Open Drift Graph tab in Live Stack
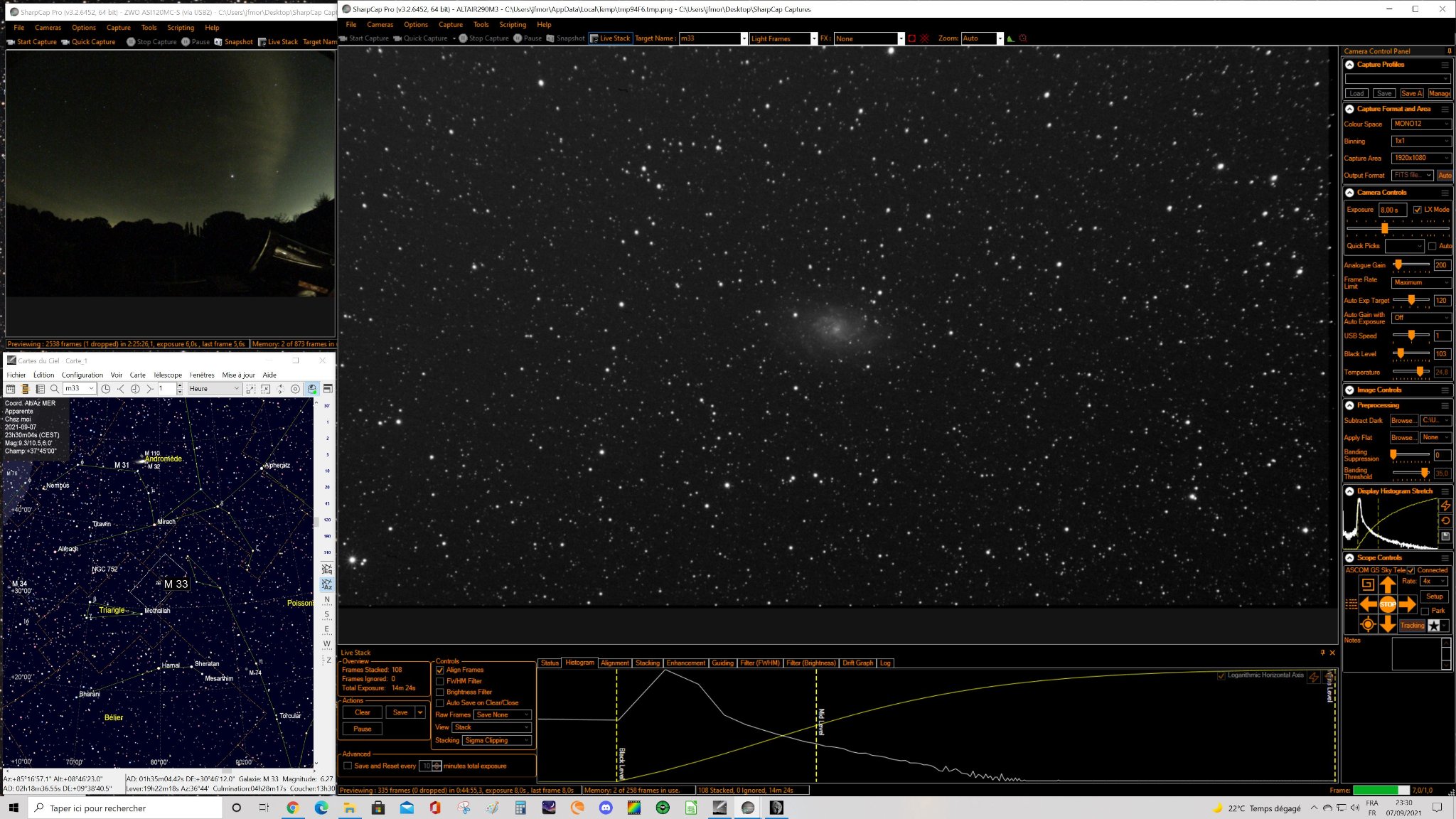The width and height of the screenshot is (1456, 819). 857,663
